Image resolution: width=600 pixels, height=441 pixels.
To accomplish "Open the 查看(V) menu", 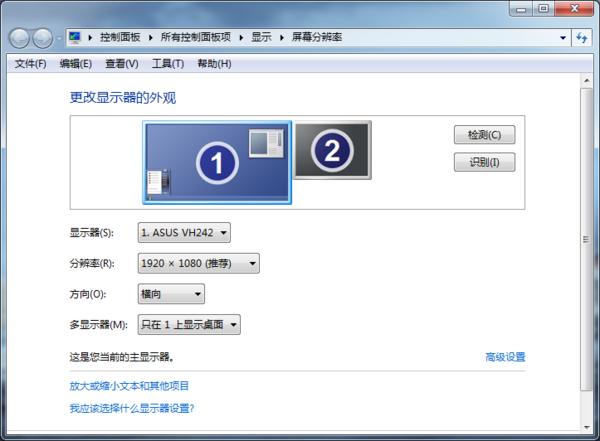I will click(122, 64).
